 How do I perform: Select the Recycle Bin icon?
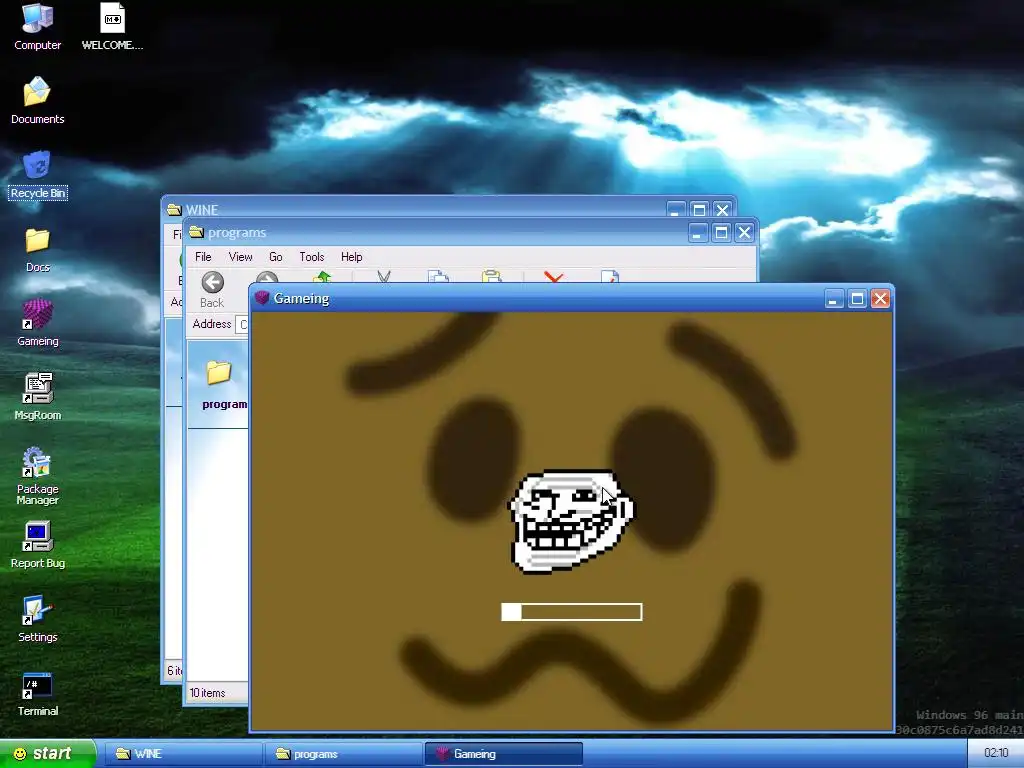[37, 174]
